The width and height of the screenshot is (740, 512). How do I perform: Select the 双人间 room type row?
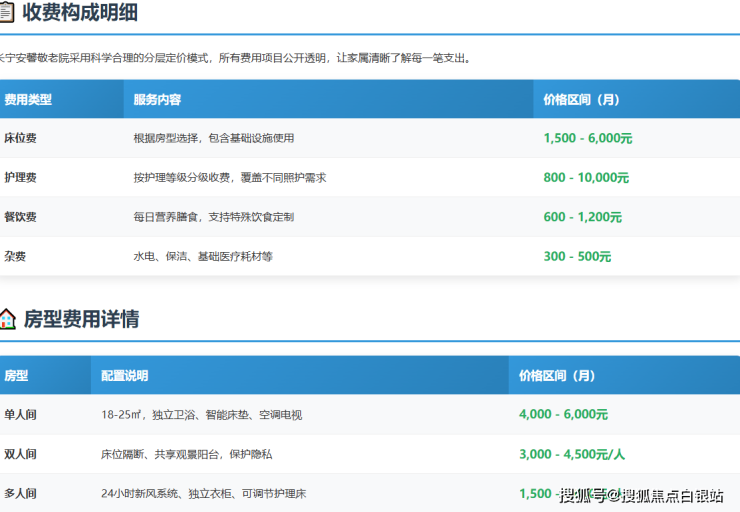click(21, 454)
